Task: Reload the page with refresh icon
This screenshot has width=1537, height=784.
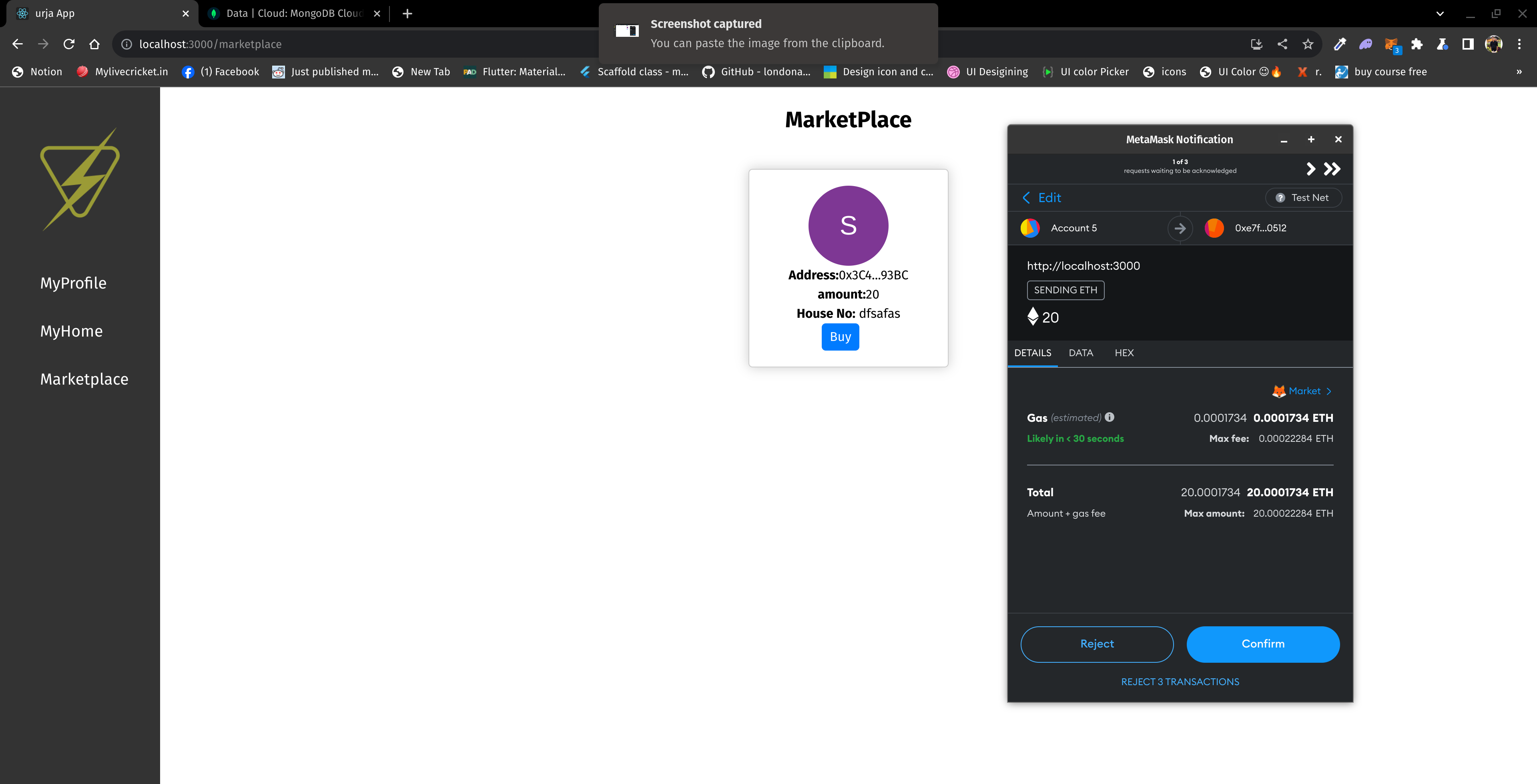Action: pos(69,44)
